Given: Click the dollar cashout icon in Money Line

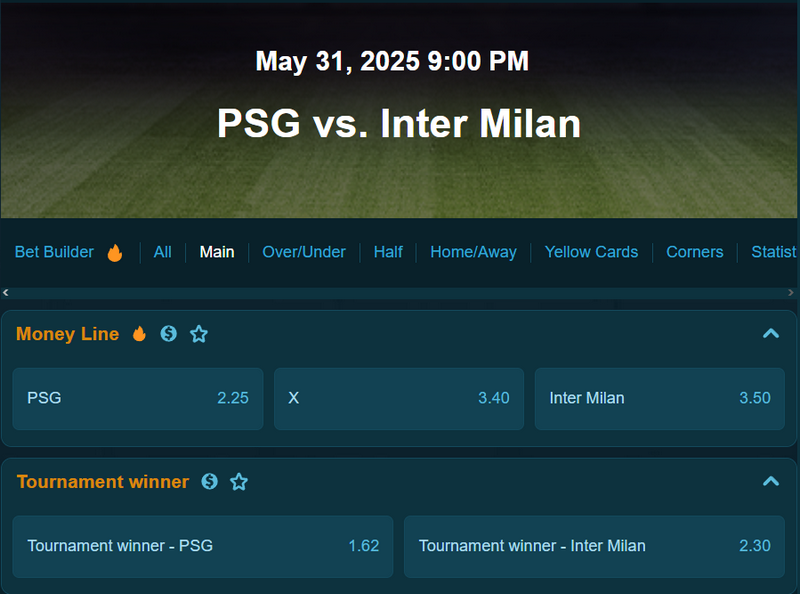Looking at the screenshot, I should pos(168,334).
